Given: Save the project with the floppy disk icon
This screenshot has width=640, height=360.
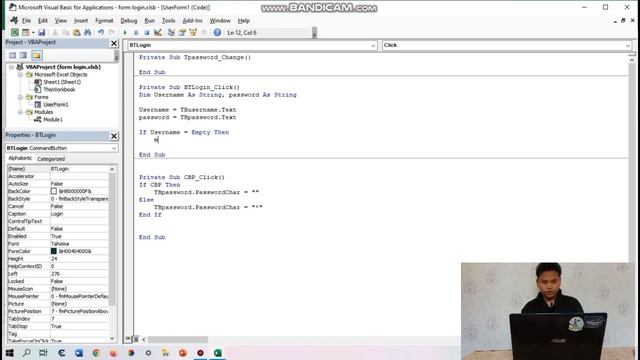Looking at the screenshot, I should 42,33.
